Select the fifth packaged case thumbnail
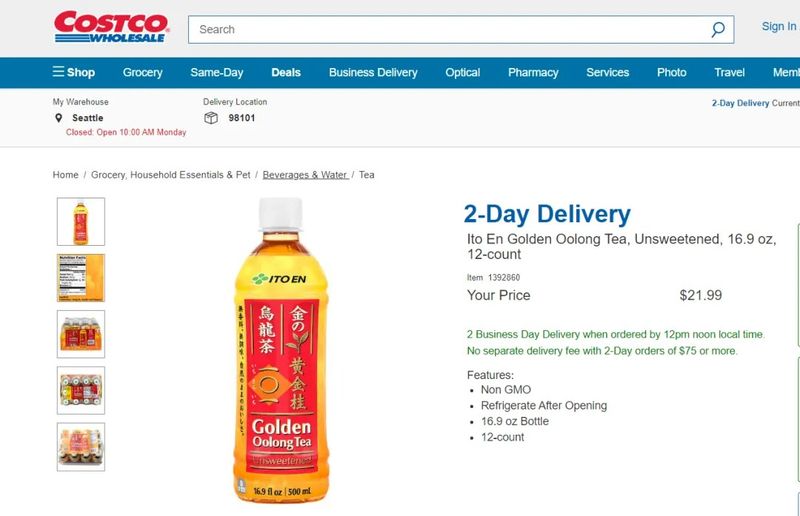 coord(81,447)
